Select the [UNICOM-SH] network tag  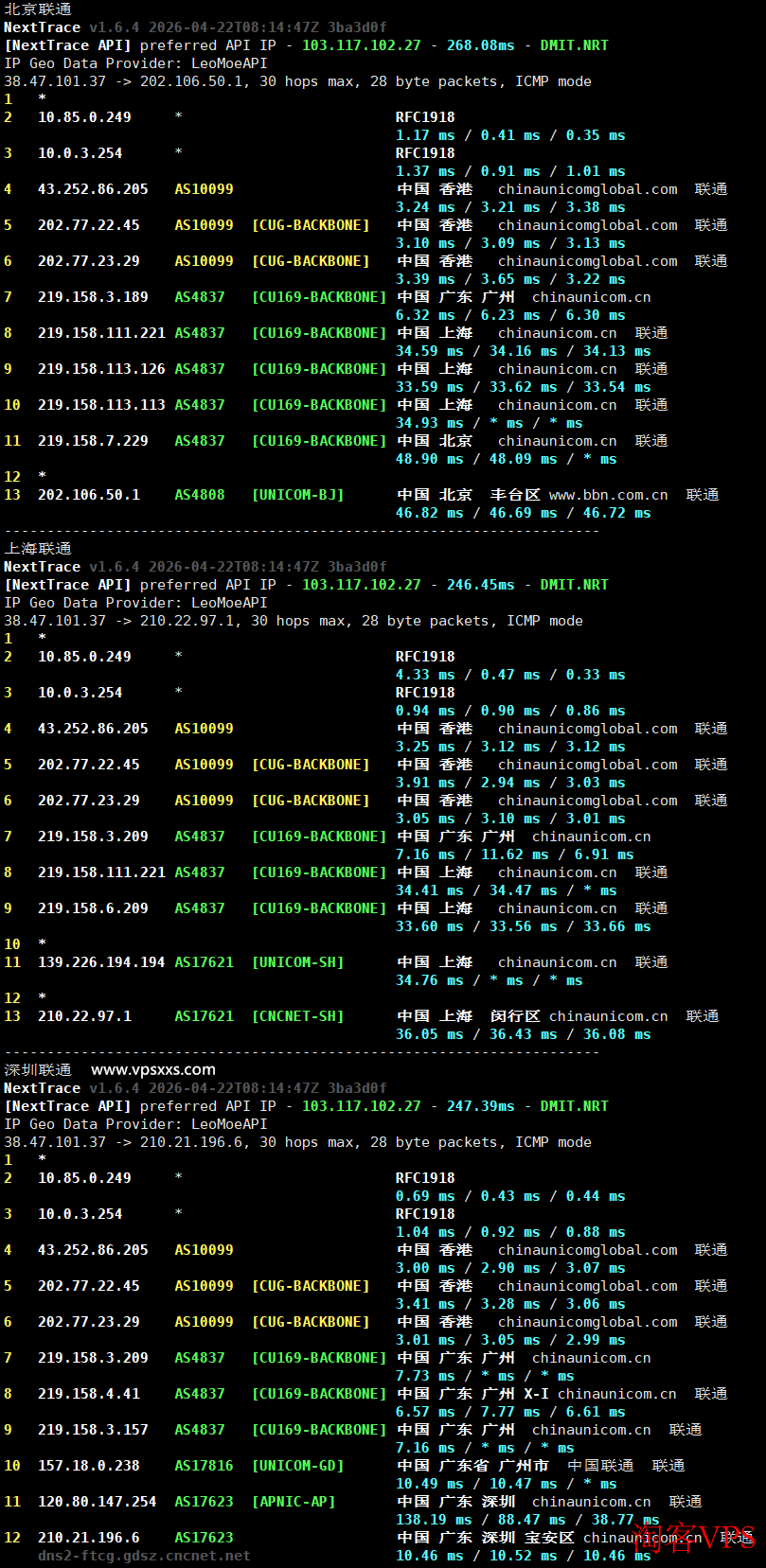pyautogui.click(x=298, y=962)
